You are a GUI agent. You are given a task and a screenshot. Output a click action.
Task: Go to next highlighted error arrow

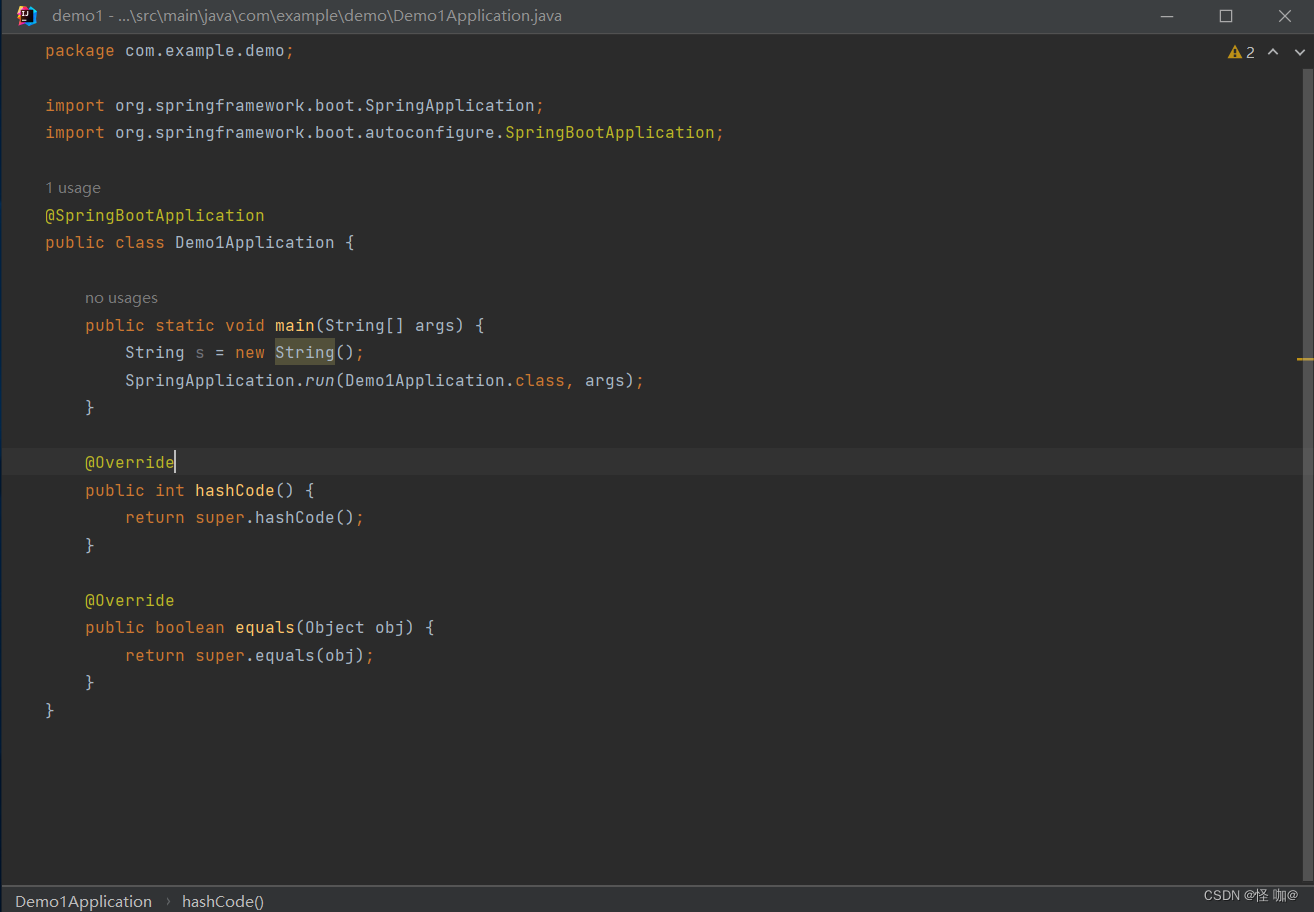1300,52
